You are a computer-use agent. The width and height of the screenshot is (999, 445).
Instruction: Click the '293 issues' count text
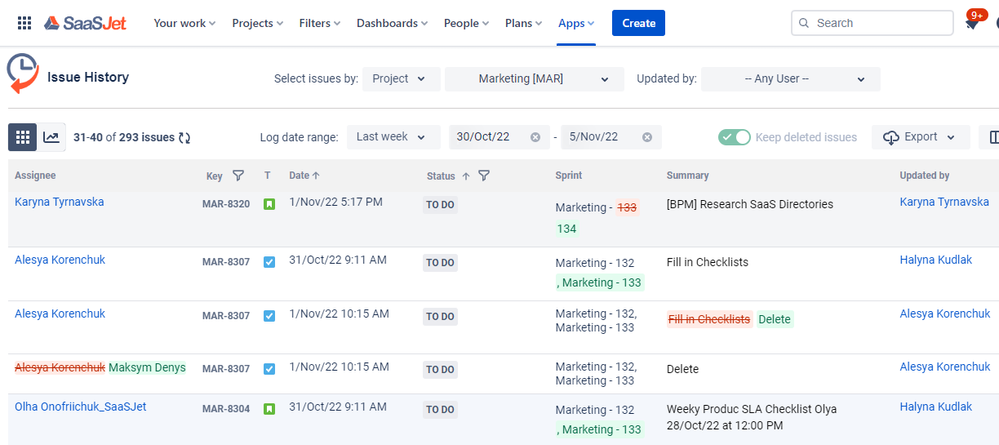pyautogui.click(x=147, y=137)
